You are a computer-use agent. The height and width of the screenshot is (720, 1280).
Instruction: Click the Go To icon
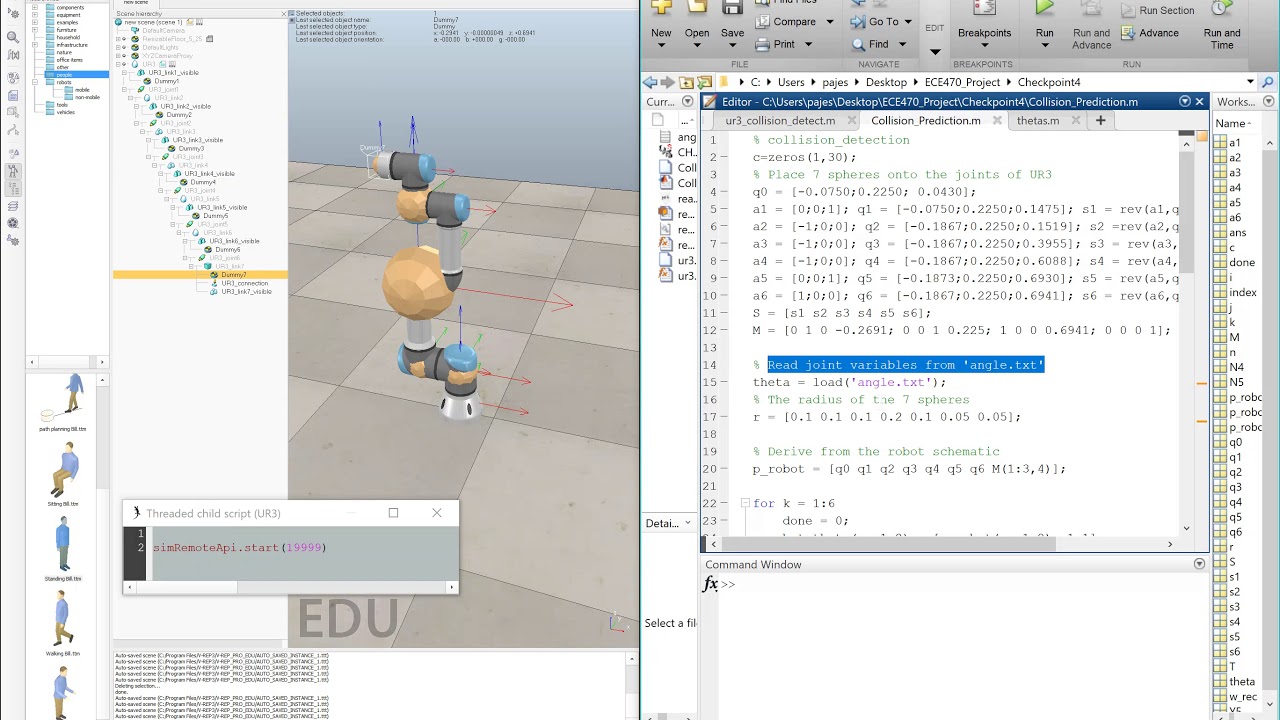click(858, 22)
